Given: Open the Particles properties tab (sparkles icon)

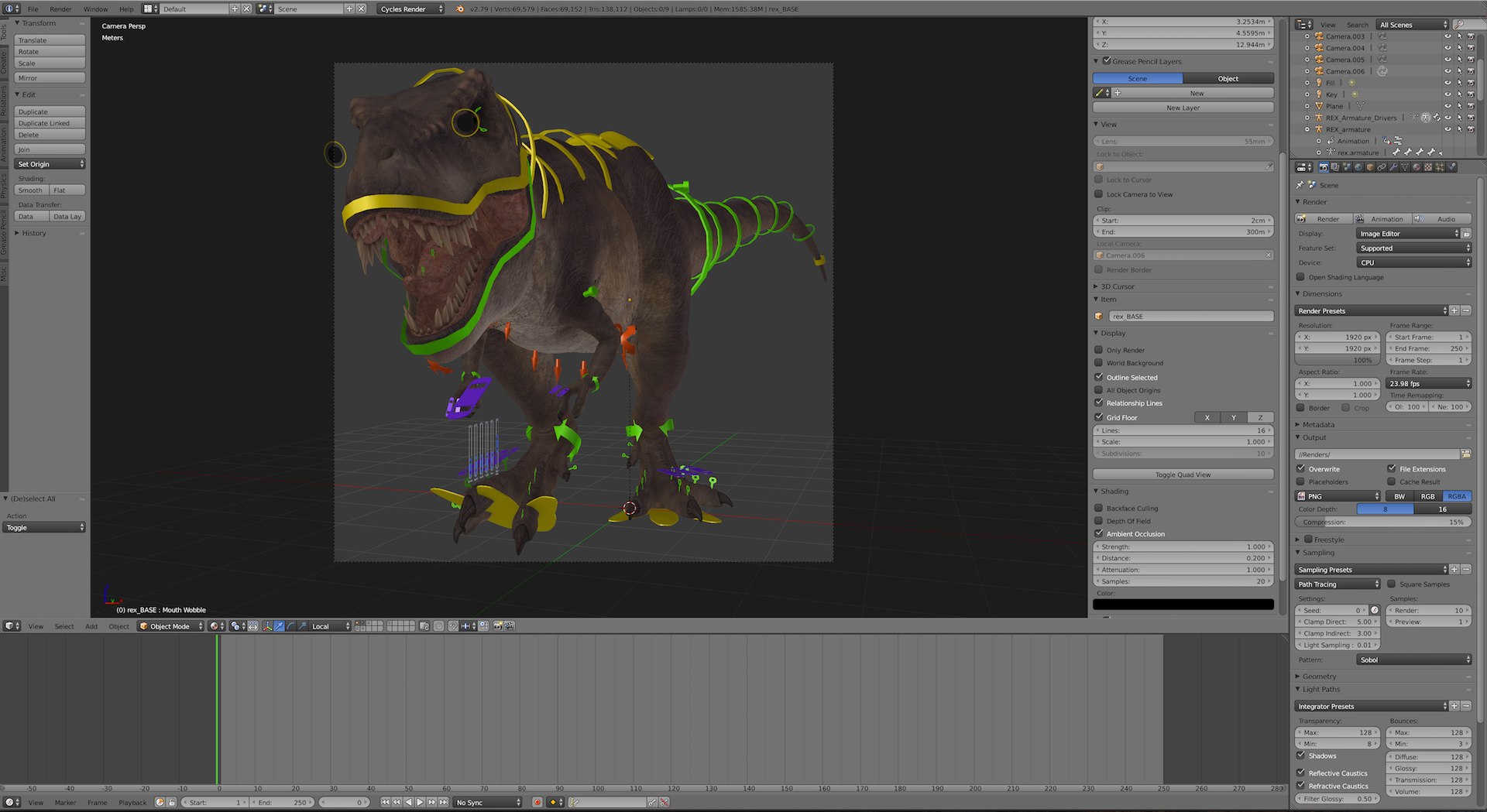Looking at the screenshot, I should coord(1440,166).
